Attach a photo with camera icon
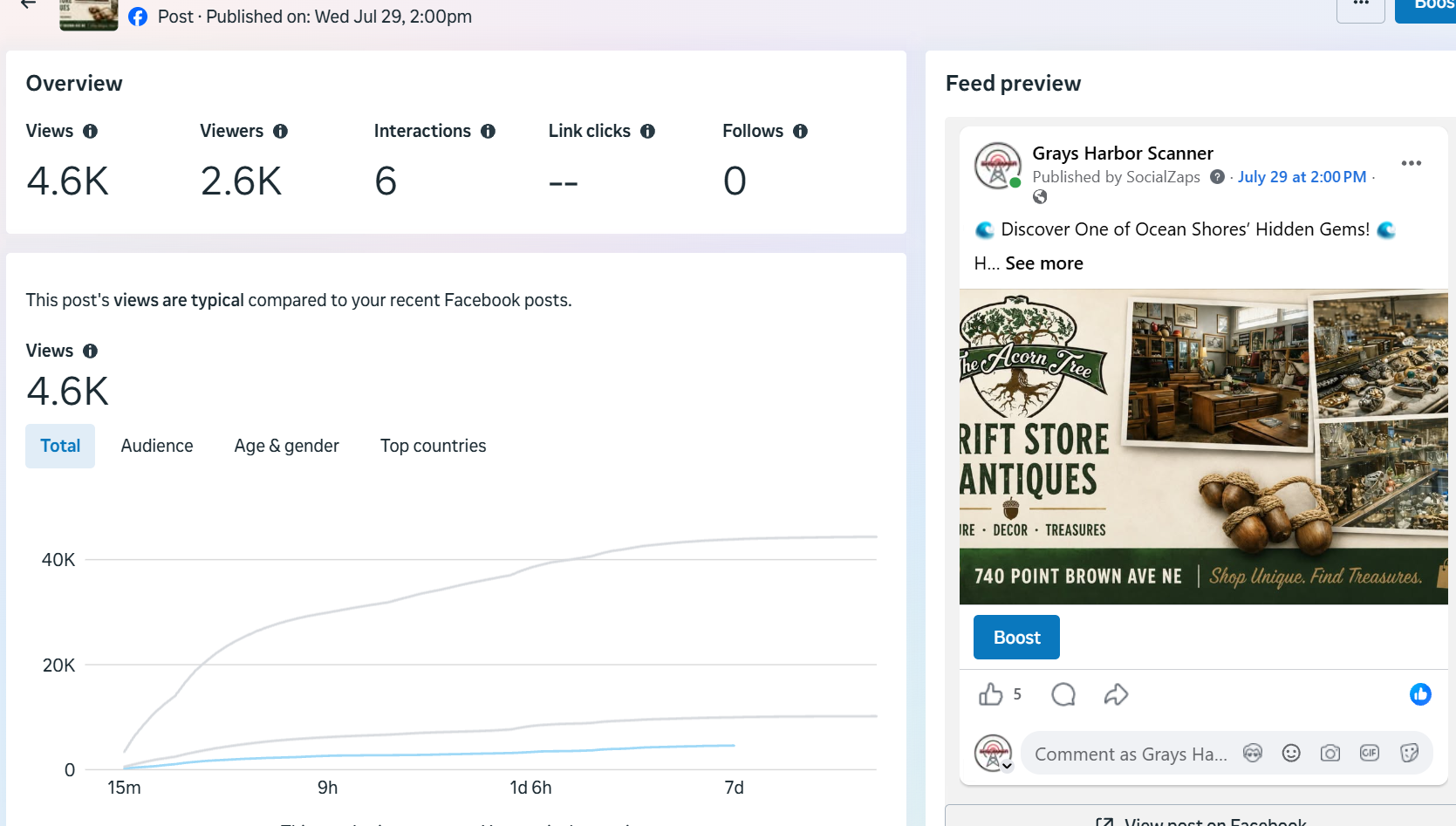The image size is (1456, 826). (x=1330, y=754)
